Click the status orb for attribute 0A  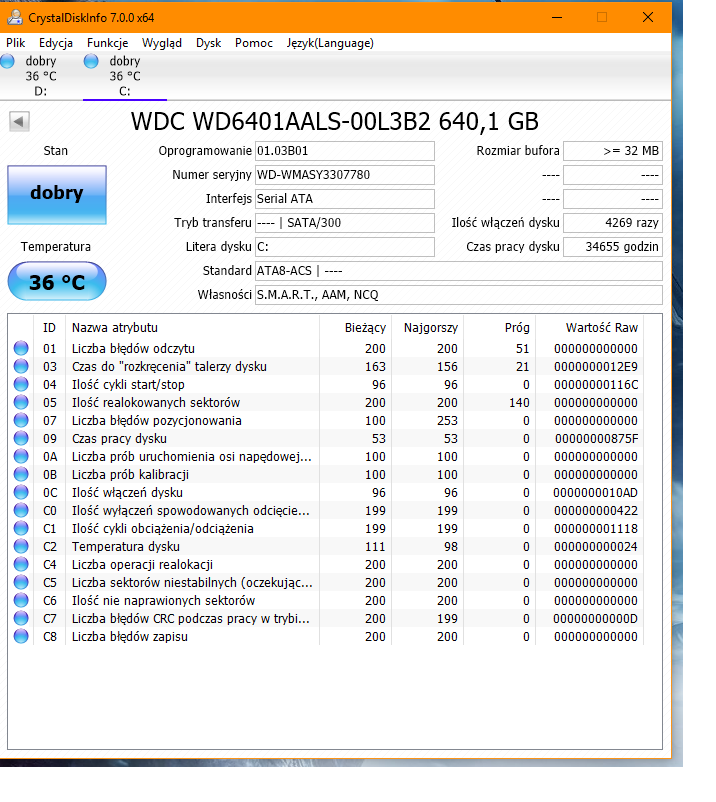pyautogui.click(x=21, y=456)
